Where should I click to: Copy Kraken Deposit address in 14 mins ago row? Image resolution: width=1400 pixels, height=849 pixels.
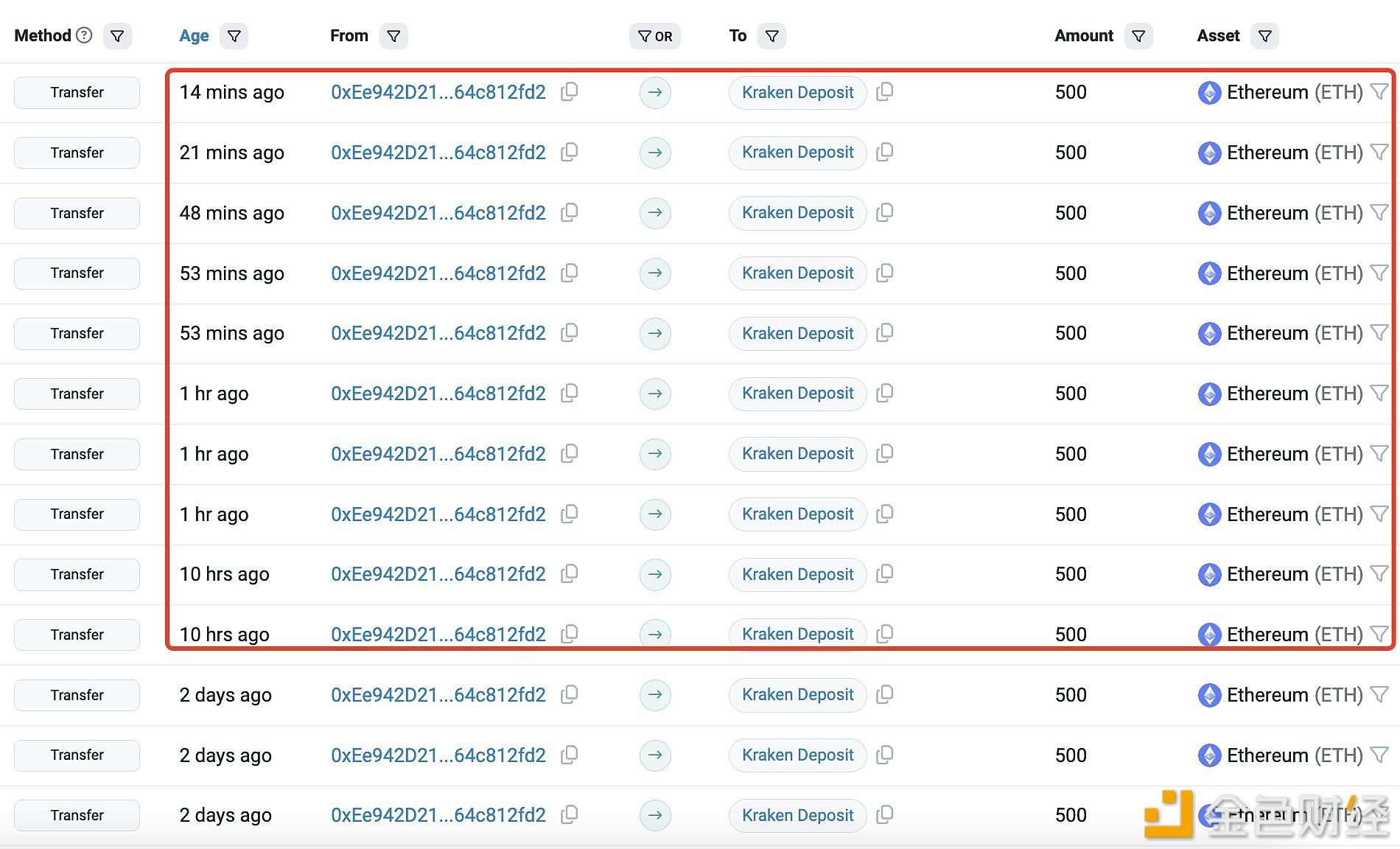coord(885,91)
